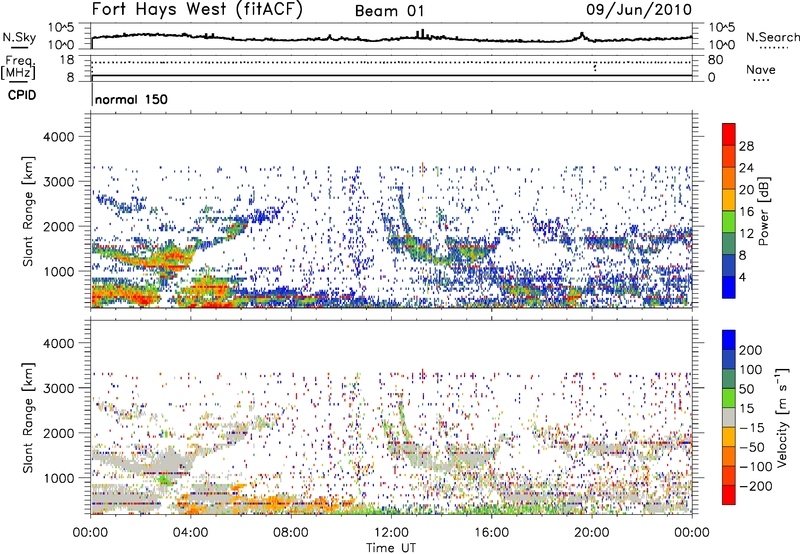Click the 'Fort Hays West (fitACF)' title

(197, 10)
